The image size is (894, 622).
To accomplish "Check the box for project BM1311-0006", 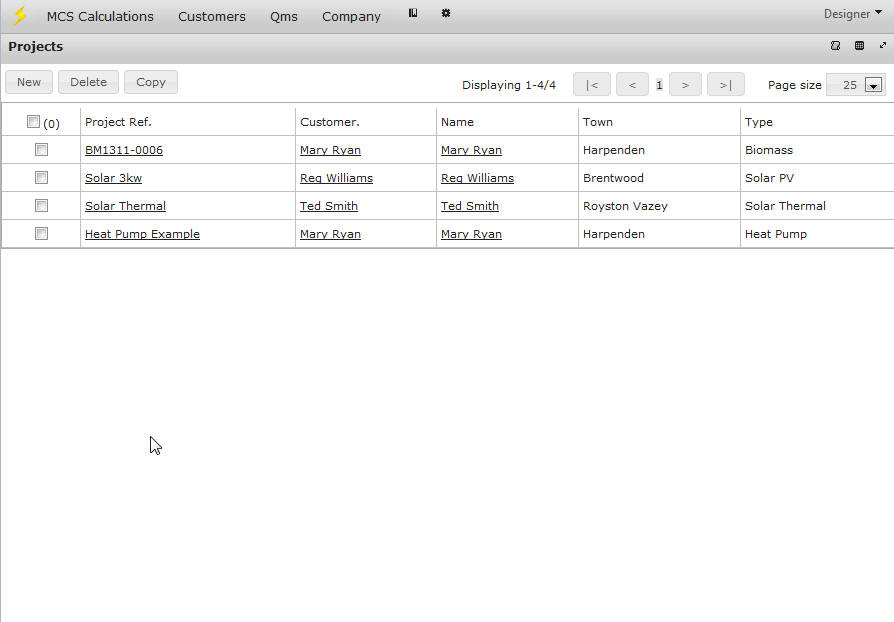I will pos(41,150).
